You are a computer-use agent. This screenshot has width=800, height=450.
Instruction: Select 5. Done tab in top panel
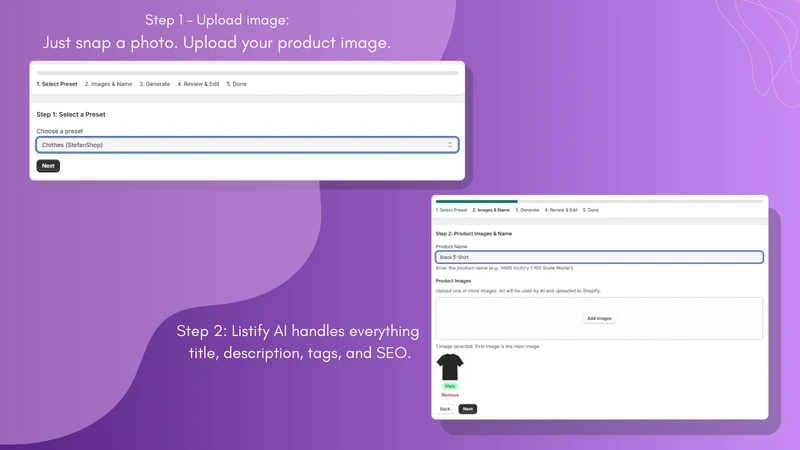(x=236, y=84)
